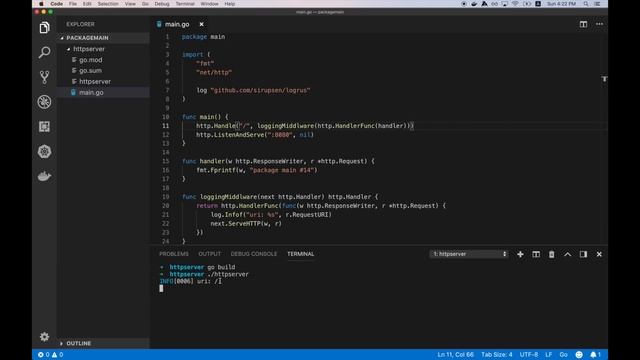Switch to the PROBLEMS tab
The width and height of the screenshot is (640, 360).
(x=174, y=254)
